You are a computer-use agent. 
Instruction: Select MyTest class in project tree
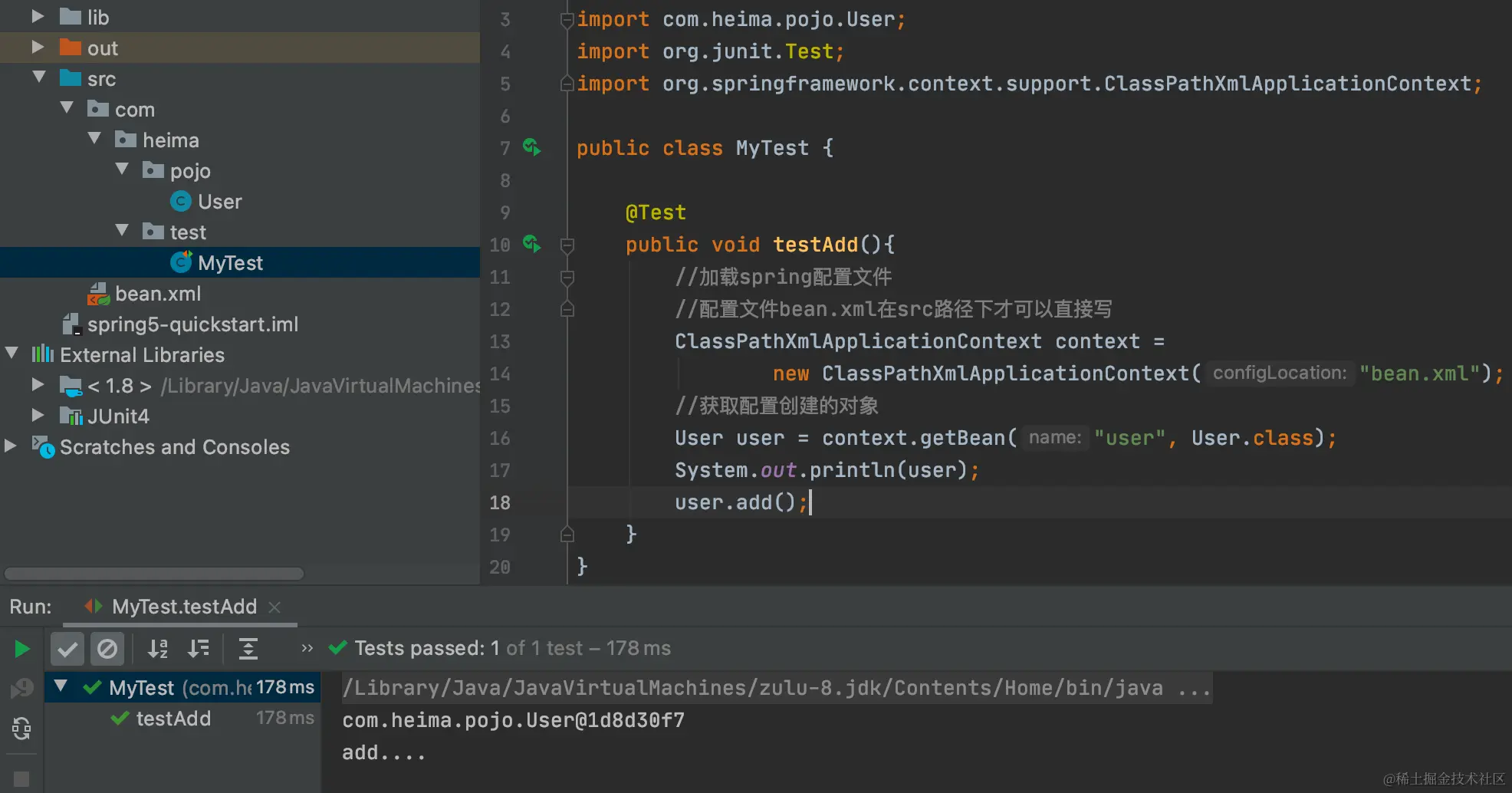pyautogui.click(x=216, y=263)
